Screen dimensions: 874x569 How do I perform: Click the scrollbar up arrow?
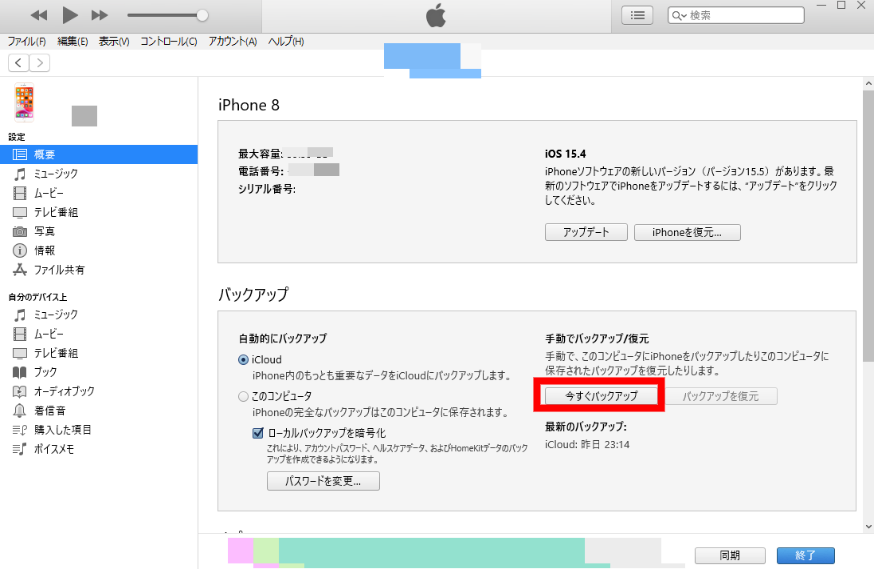[x=868, y=84]
